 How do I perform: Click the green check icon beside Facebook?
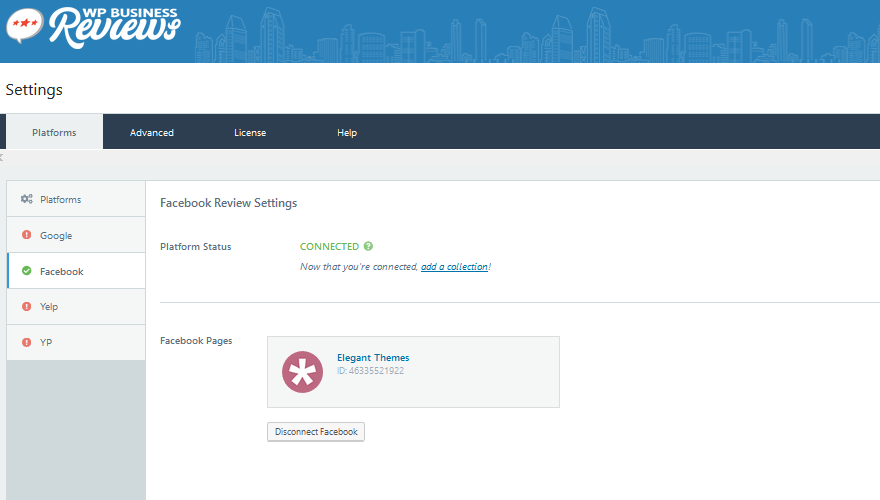(x=26, y=270)
